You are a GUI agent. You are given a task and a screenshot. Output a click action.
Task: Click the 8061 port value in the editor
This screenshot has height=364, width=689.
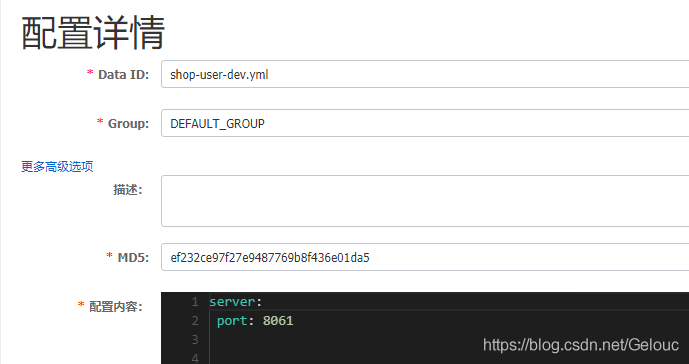coord(278,321)
